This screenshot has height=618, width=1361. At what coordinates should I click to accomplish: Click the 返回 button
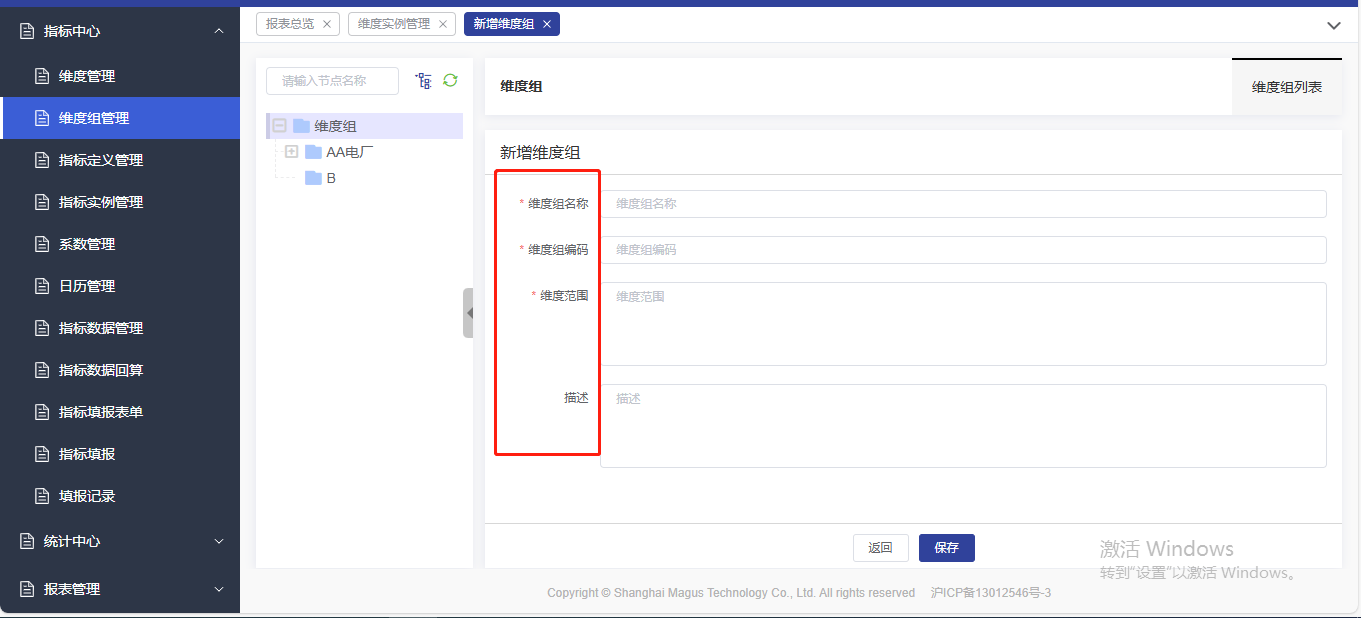[x=880, y=548]
